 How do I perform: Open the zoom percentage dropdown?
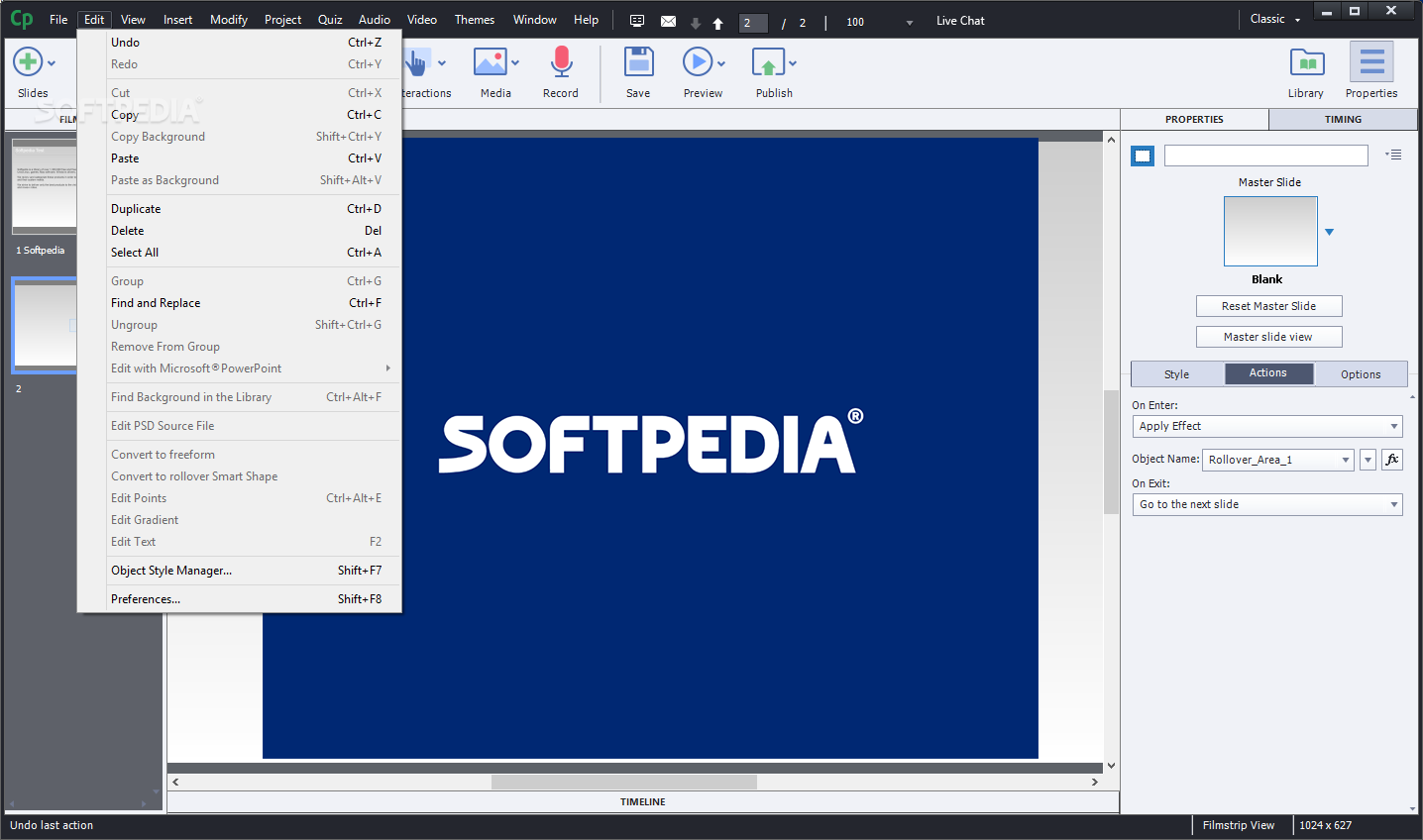(909, 23)
